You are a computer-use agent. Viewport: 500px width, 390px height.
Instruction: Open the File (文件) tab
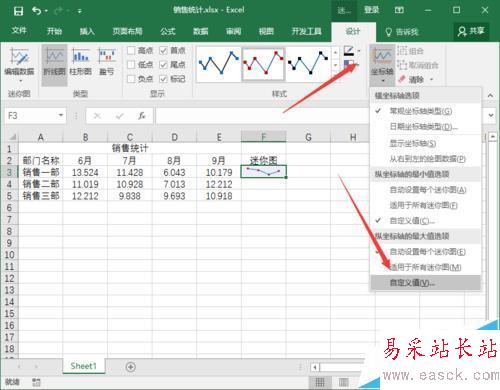pyautogui.click(x=19, y=31)
